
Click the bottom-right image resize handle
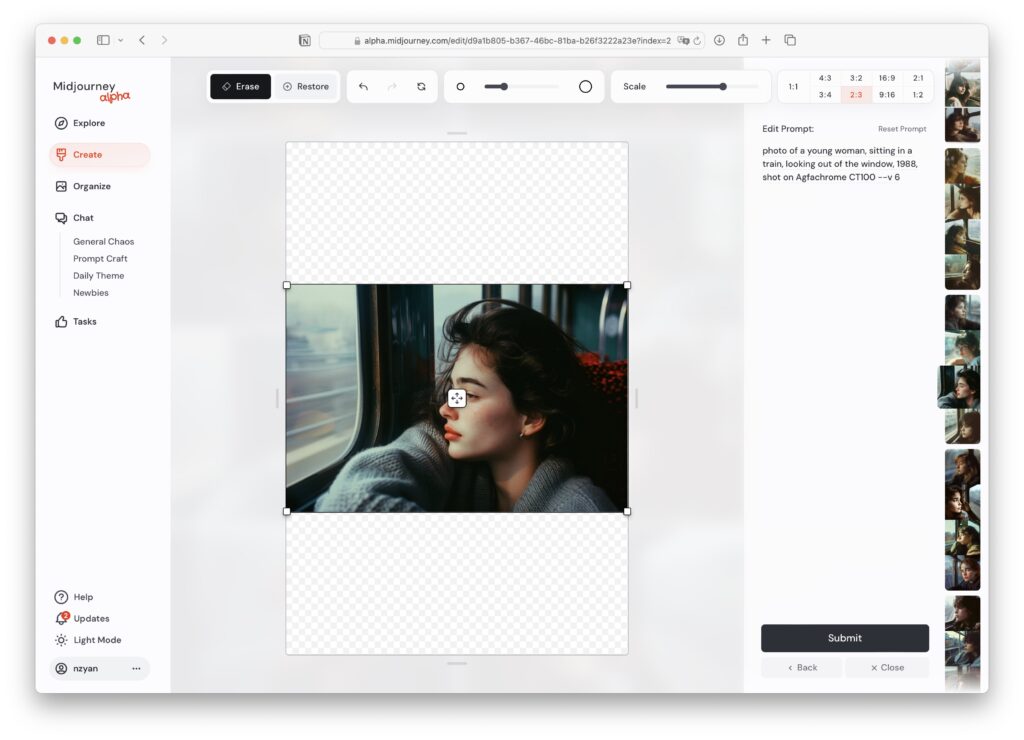tap(628, 511)
